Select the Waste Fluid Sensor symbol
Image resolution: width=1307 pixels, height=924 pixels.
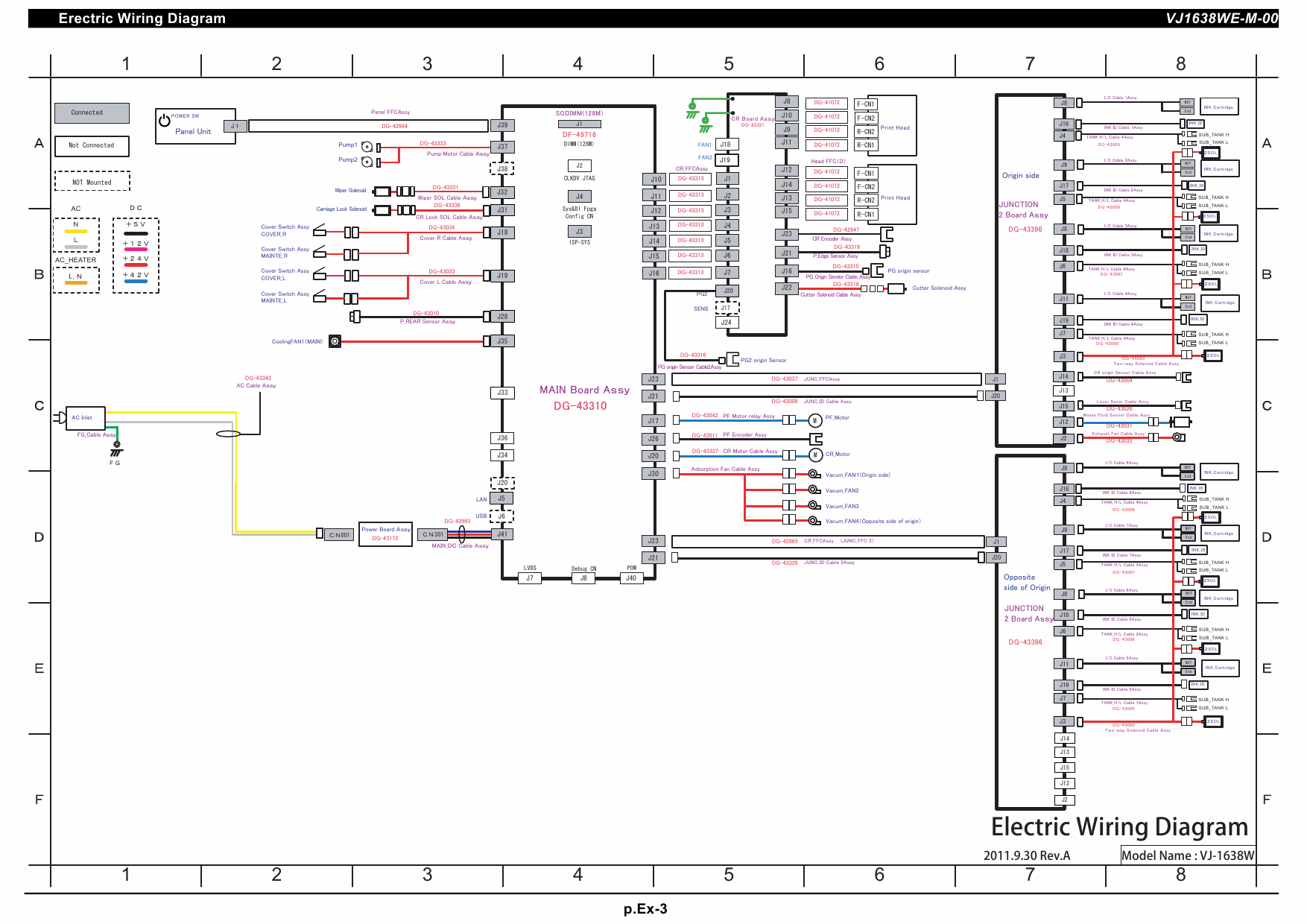(x=1181, y=422)
